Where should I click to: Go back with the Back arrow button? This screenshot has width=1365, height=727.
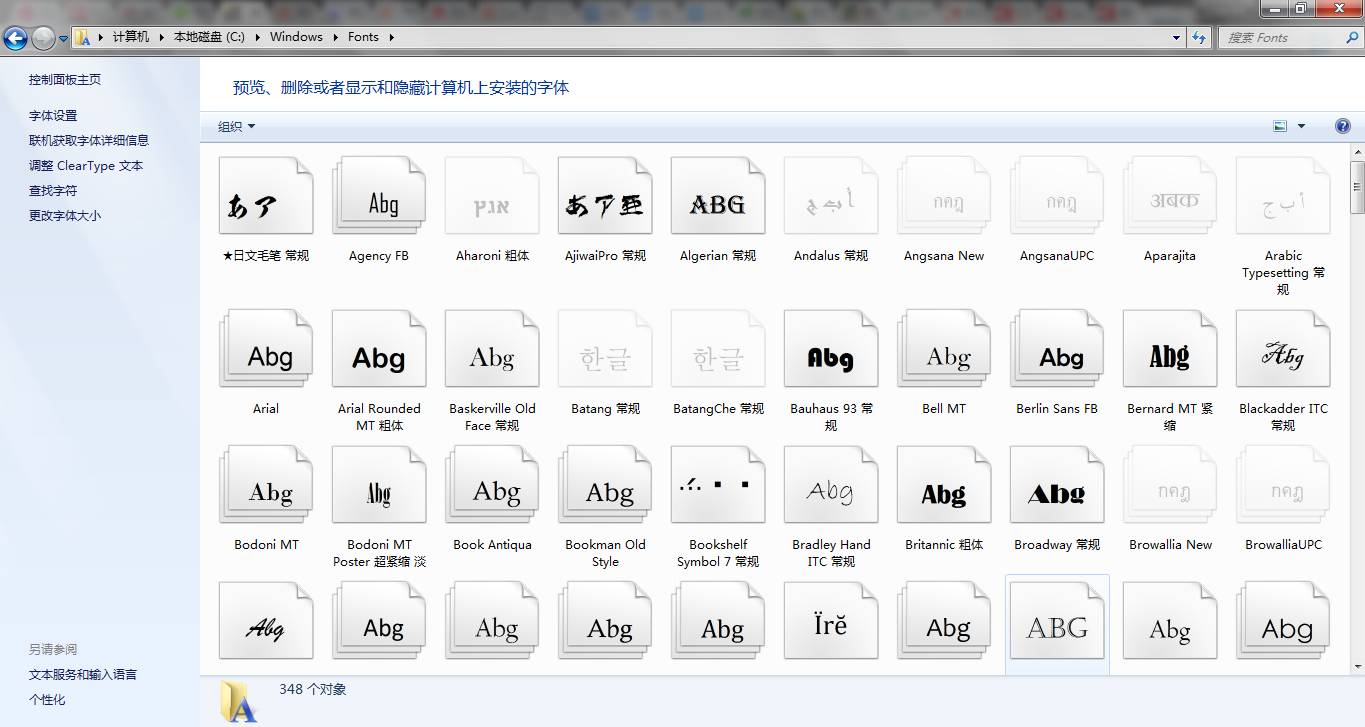(15, 38)
